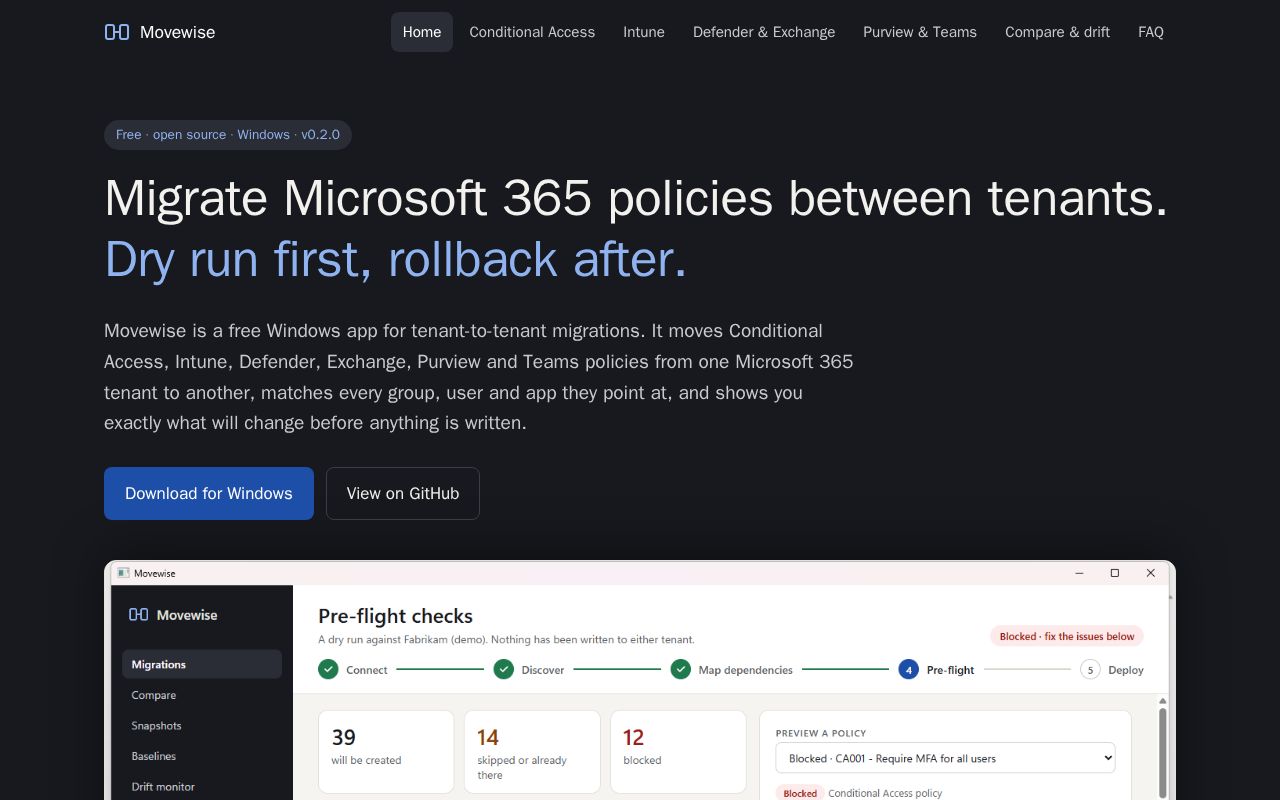Click the red Blocked tag under the dropdown
1280x800 pixels.
(800, 793)
